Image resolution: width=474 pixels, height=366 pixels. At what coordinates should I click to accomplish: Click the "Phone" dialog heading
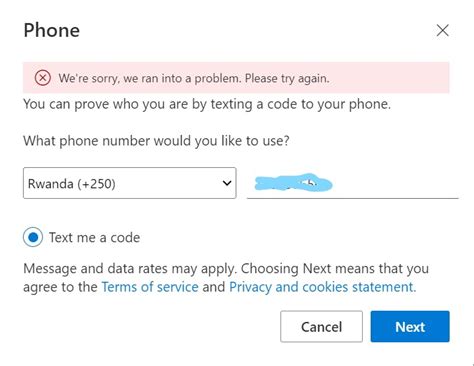coord(52,30)
